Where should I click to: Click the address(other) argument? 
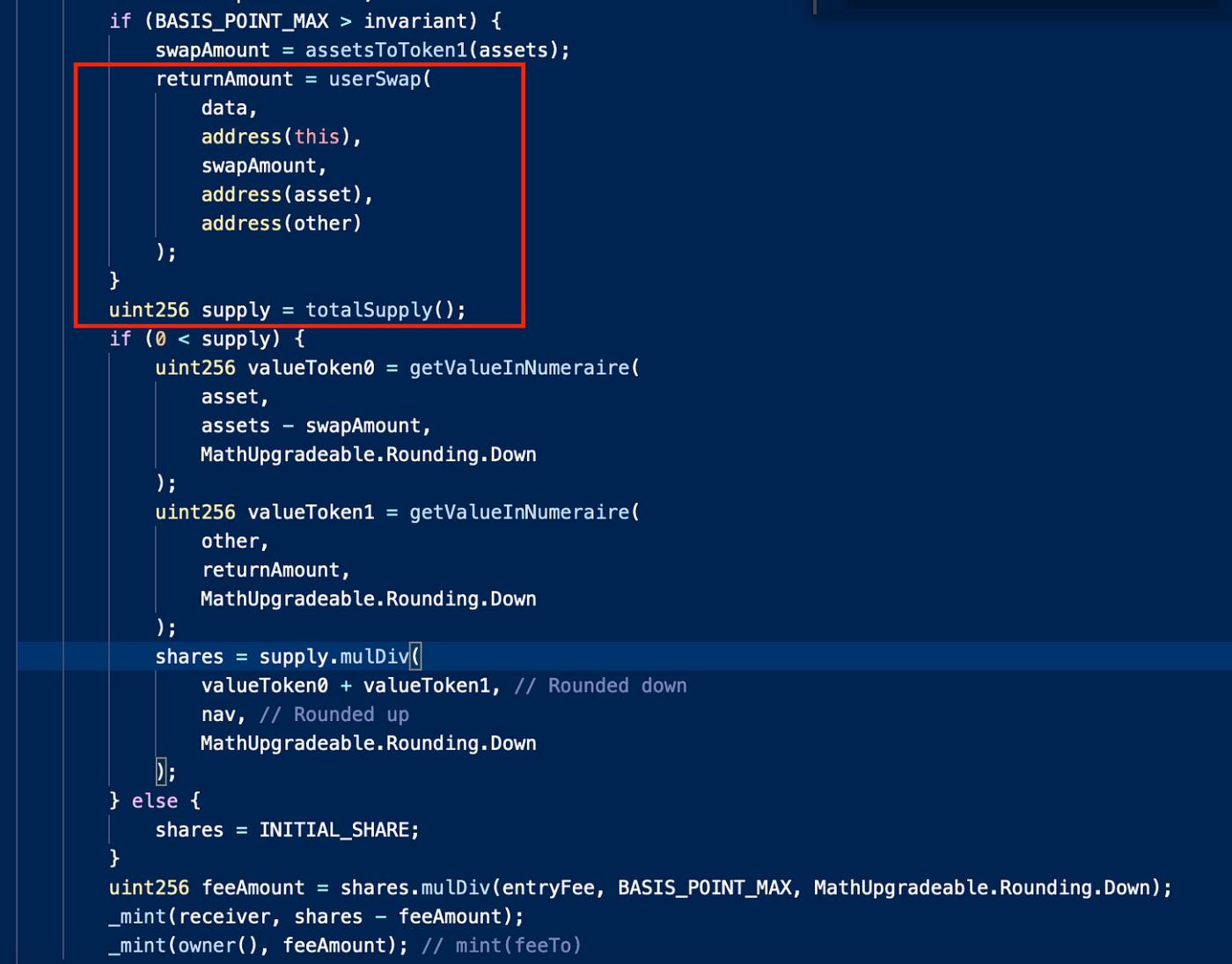pos(281,224)
